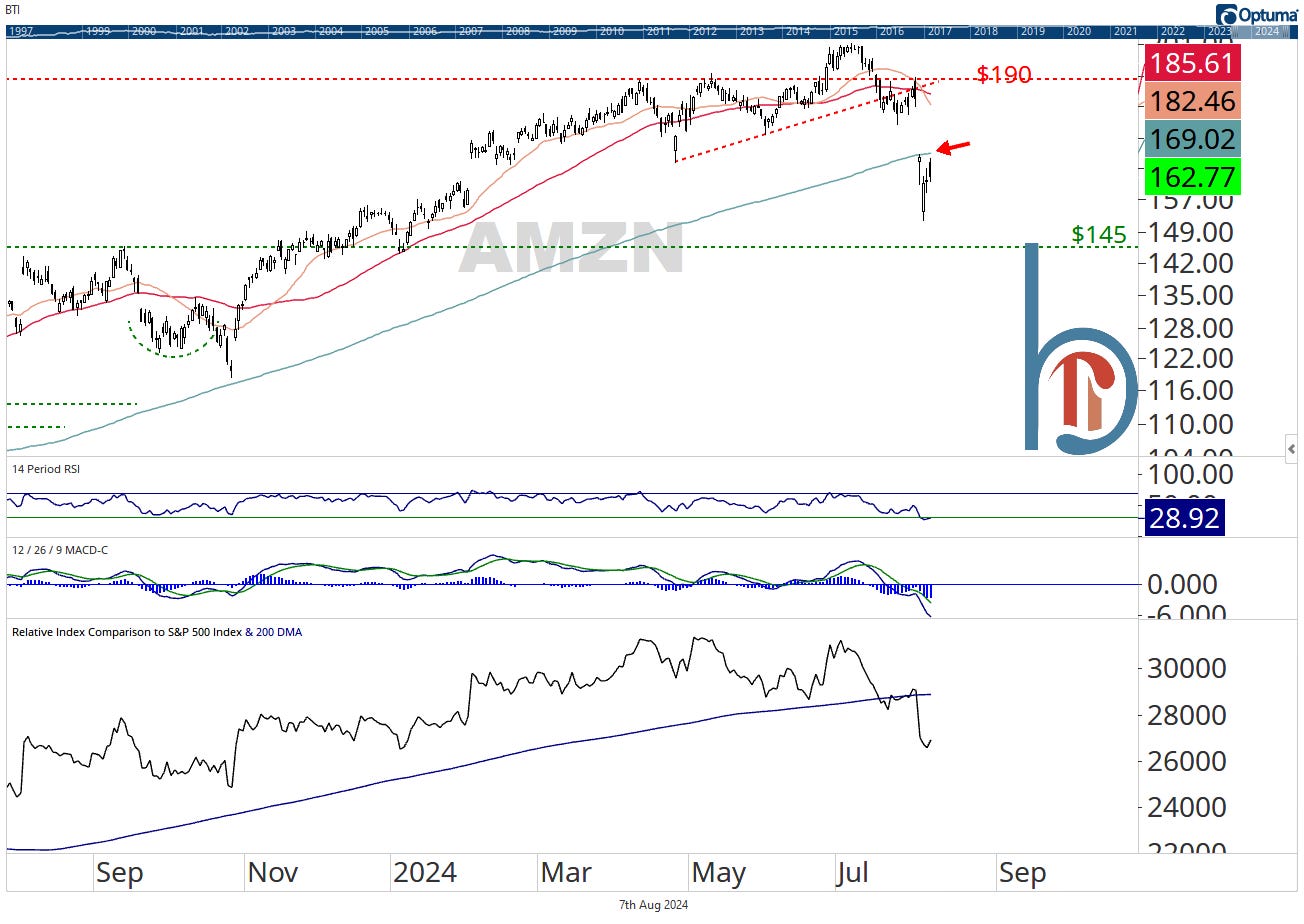Click the 116.00 price axis value
Viewport: 1304px width, 924px height.
coord(1192,390)
